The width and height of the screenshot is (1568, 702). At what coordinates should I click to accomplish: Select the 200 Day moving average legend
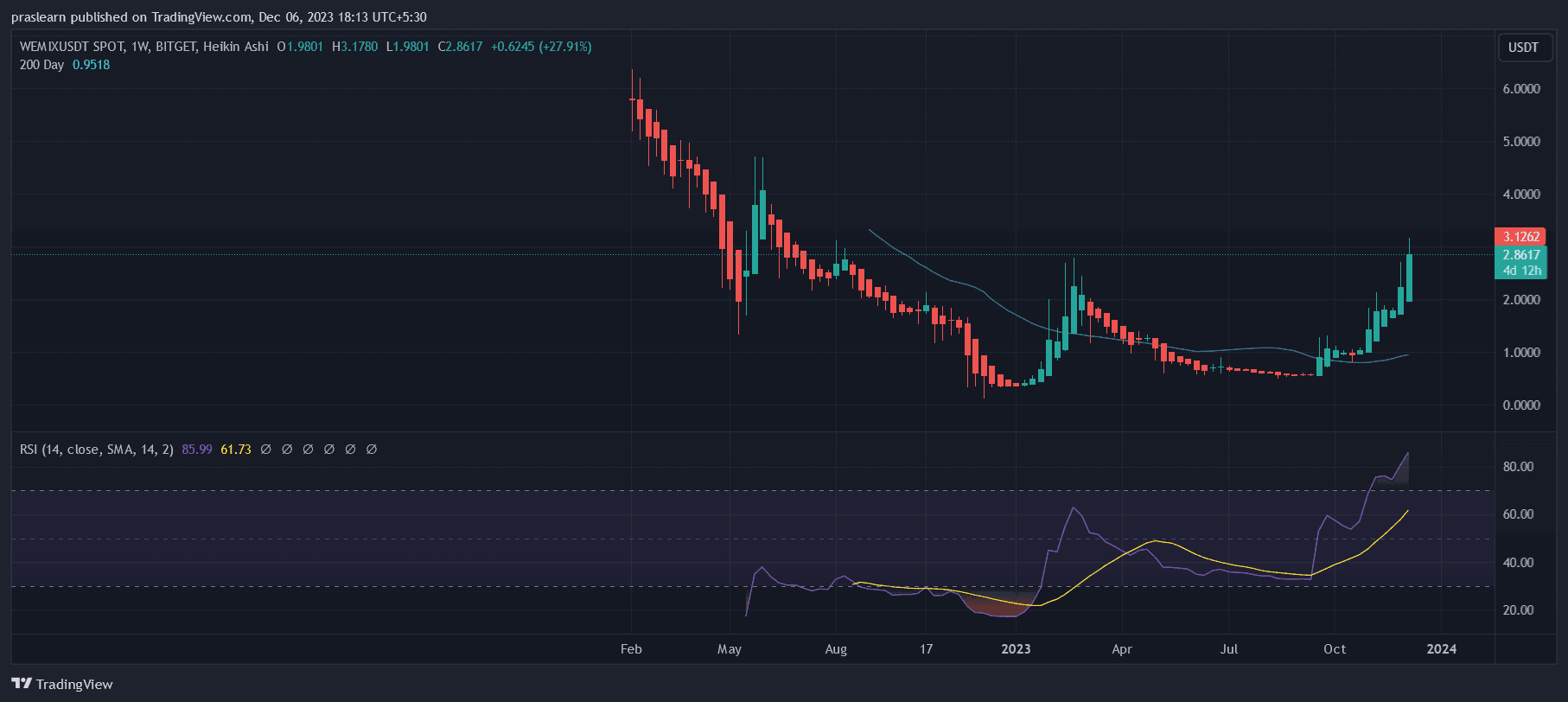[41, 65]
